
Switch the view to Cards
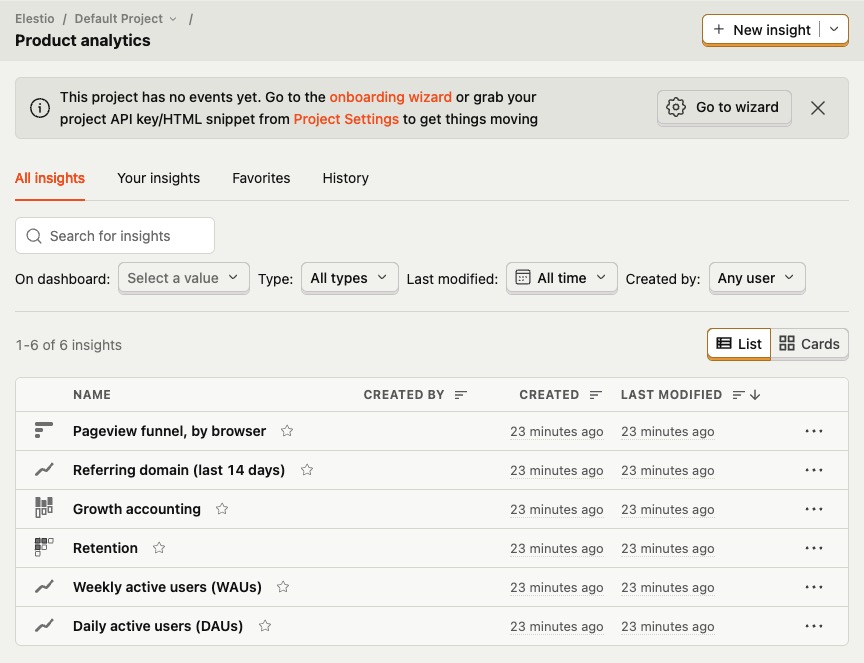[x=810, y=344]
